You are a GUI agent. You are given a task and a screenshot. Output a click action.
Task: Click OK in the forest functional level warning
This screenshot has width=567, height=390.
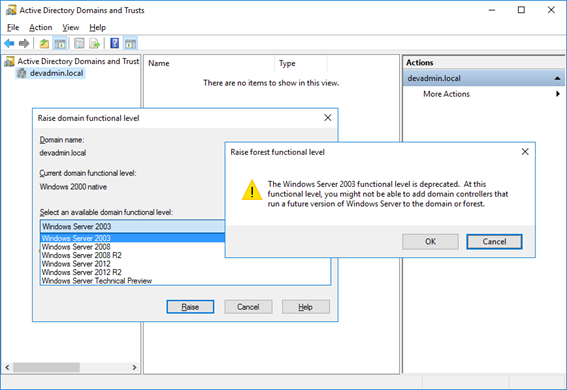pos(430,241)
